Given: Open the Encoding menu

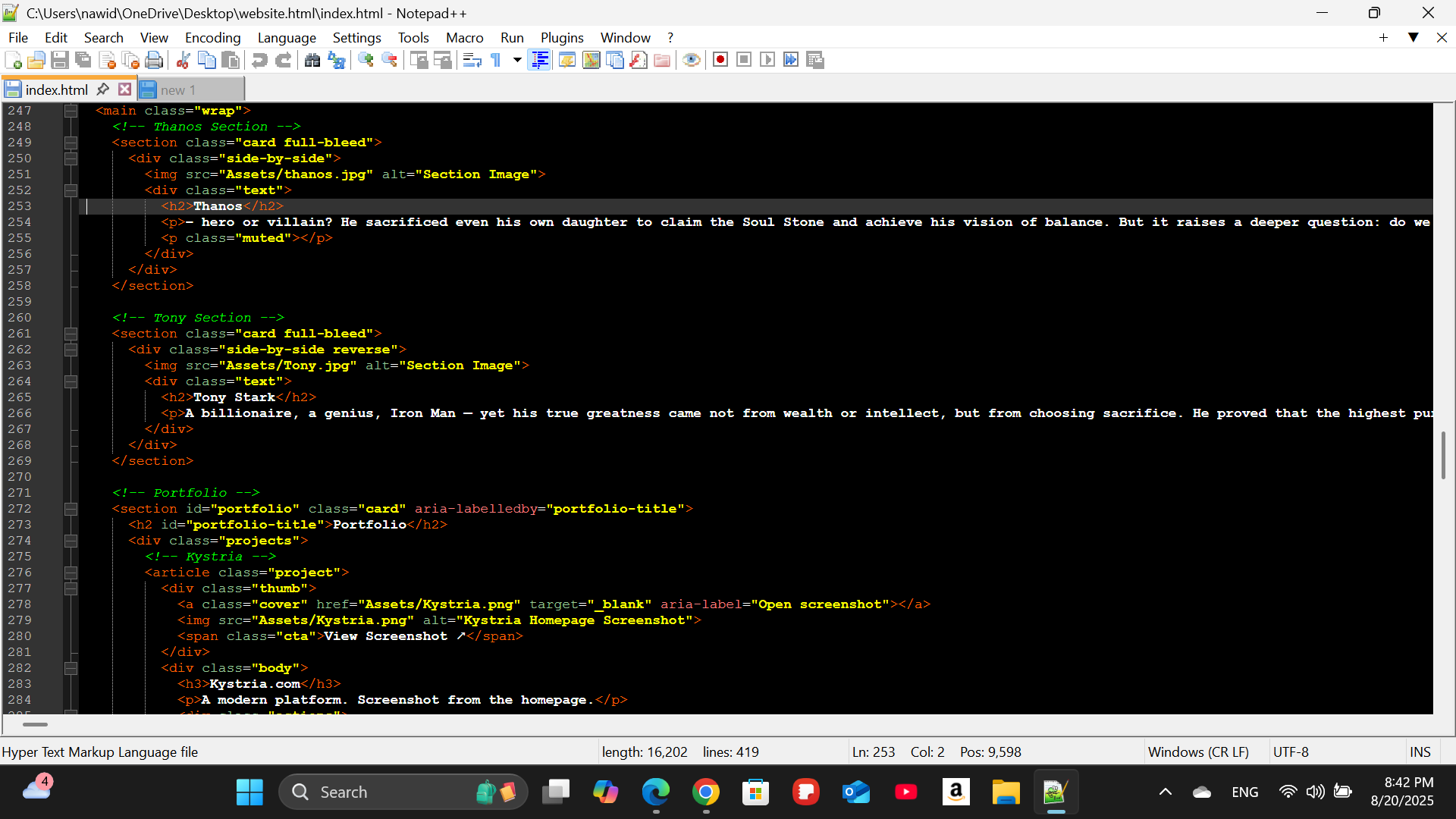Looking at the screenshot, I should (212, 37).
